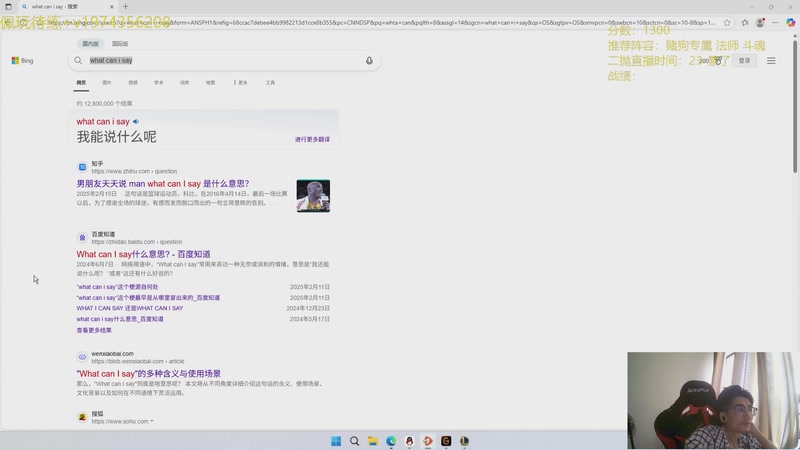Viewport: 800px width, 450px height.
Task: Select the 学术 academic tab
Action: [159, 83]
